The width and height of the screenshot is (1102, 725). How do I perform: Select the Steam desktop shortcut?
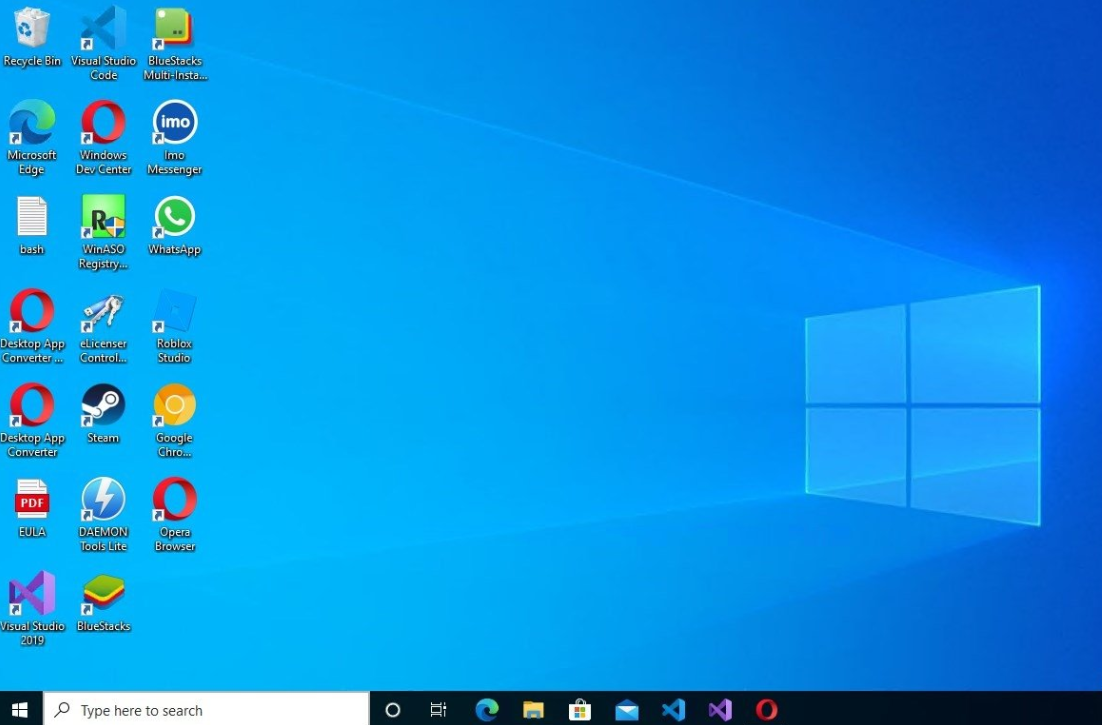tap(103, 414)
